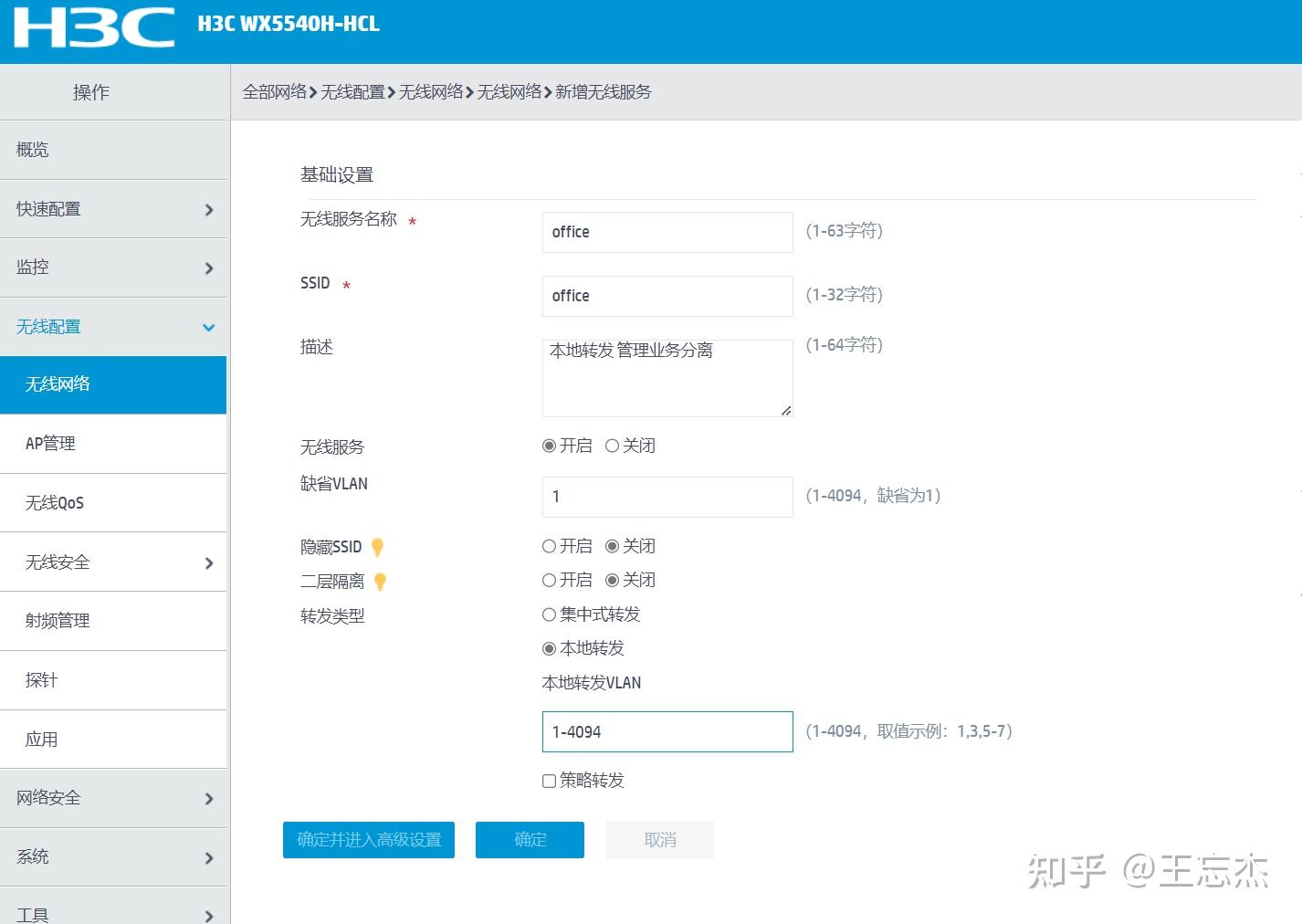1302x924 pixels.
Task: Collapse the 无线配置 section
Action: coord(114,326)
